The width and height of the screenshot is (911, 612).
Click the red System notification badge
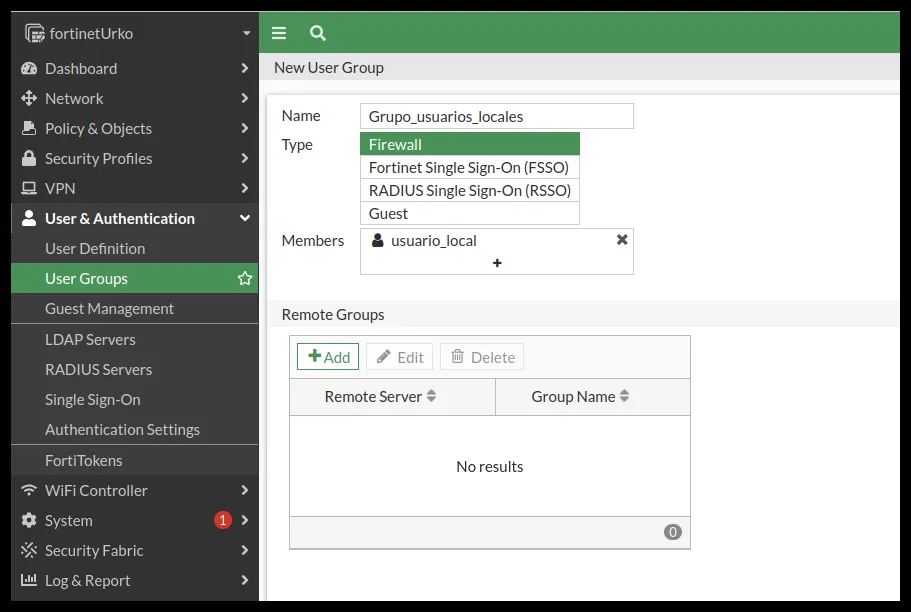coord(223,520)
